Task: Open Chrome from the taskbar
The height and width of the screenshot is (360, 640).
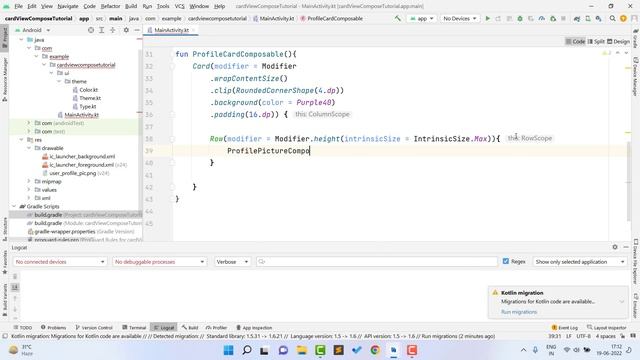Action: coord(375,350)
